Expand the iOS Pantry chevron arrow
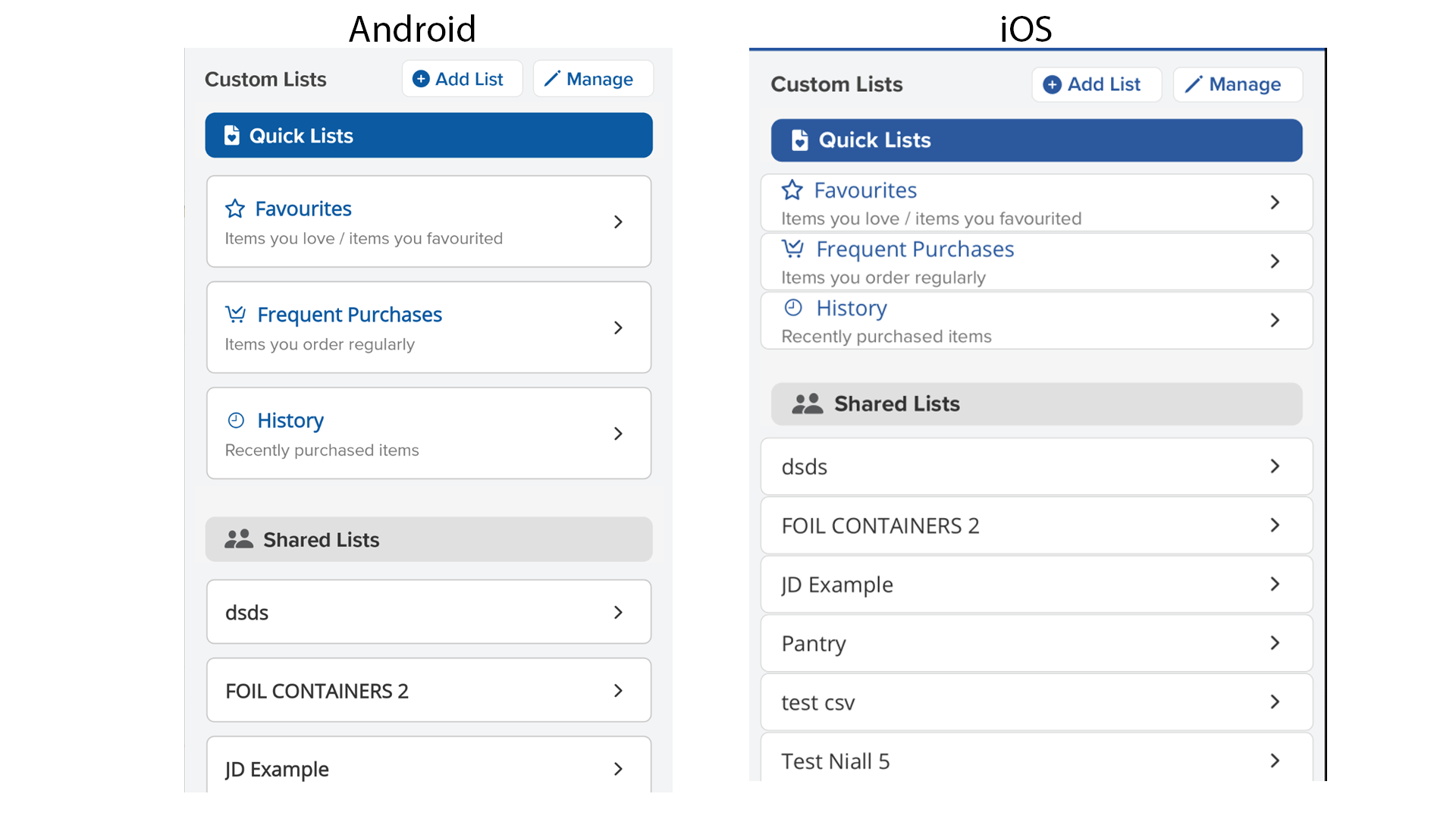This screenshot has width=1456, height=819. click(x=1275, y=643)
